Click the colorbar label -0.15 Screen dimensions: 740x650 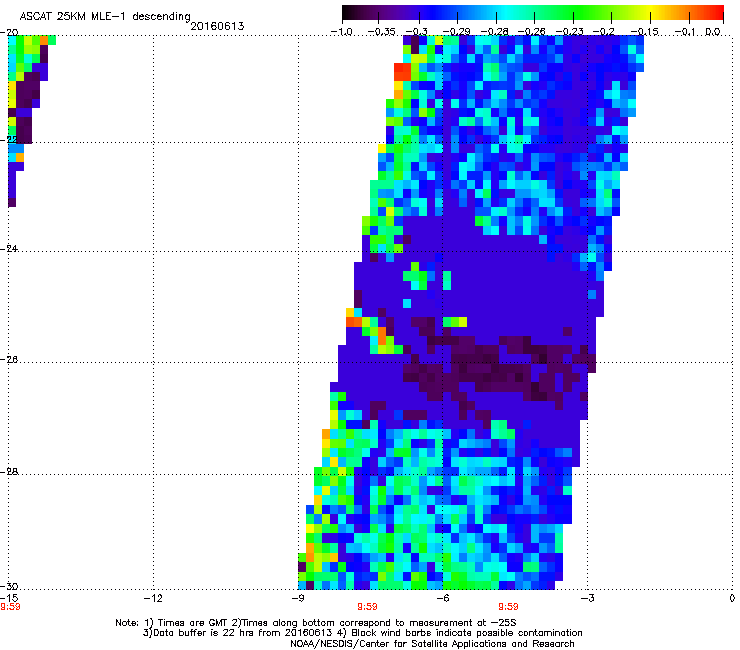(644, 32)
